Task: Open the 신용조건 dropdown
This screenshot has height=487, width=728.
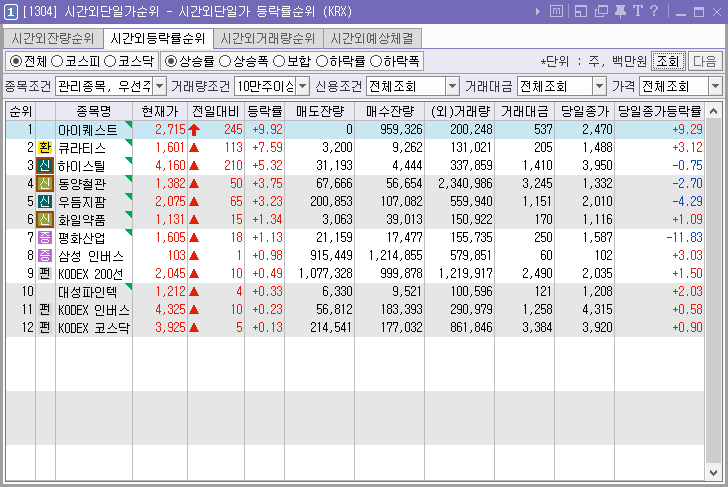Action: click(x=452, y=86)
